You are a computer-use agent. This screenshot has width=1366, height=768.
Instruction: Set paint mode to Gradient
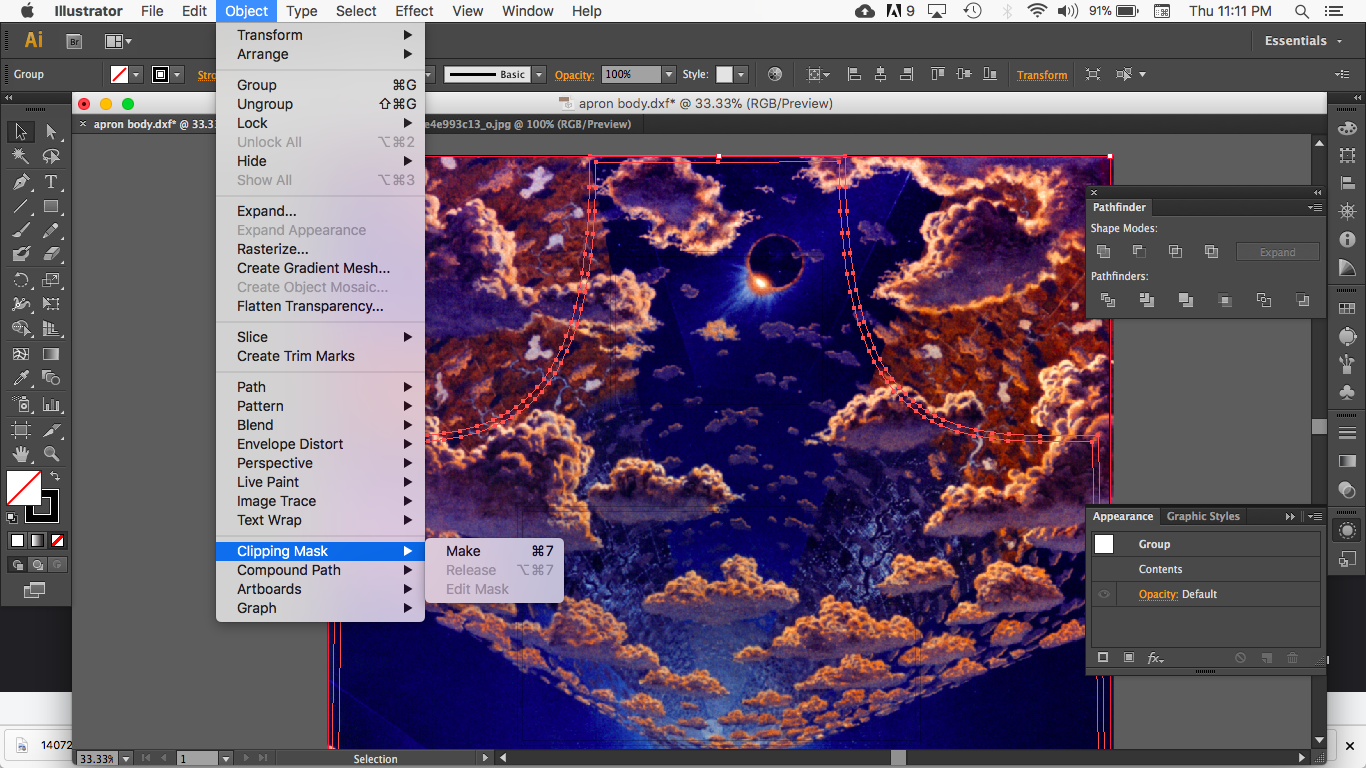(x=38, y=540)
